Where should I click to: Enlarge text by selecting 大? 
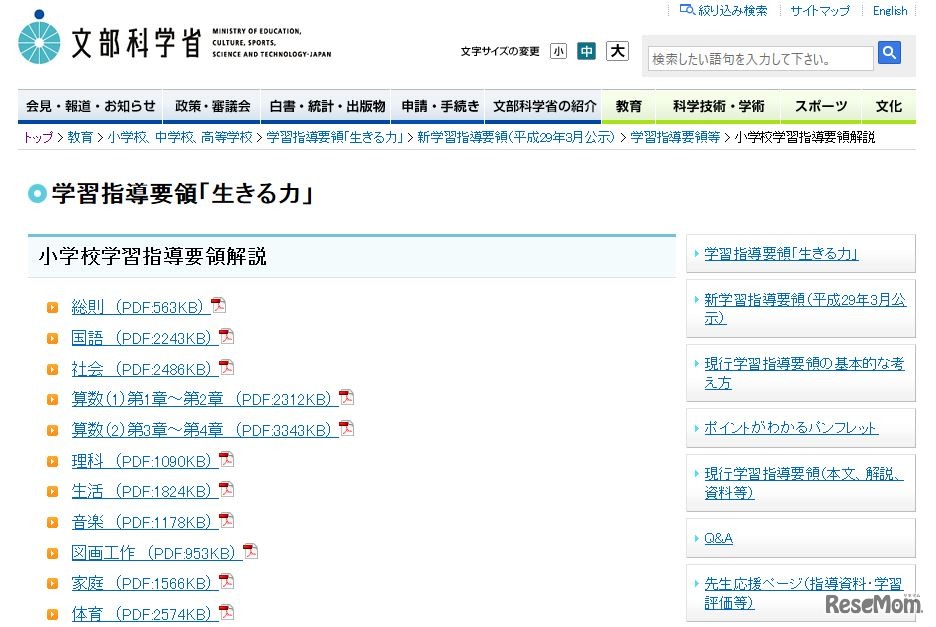pos(617,50)
